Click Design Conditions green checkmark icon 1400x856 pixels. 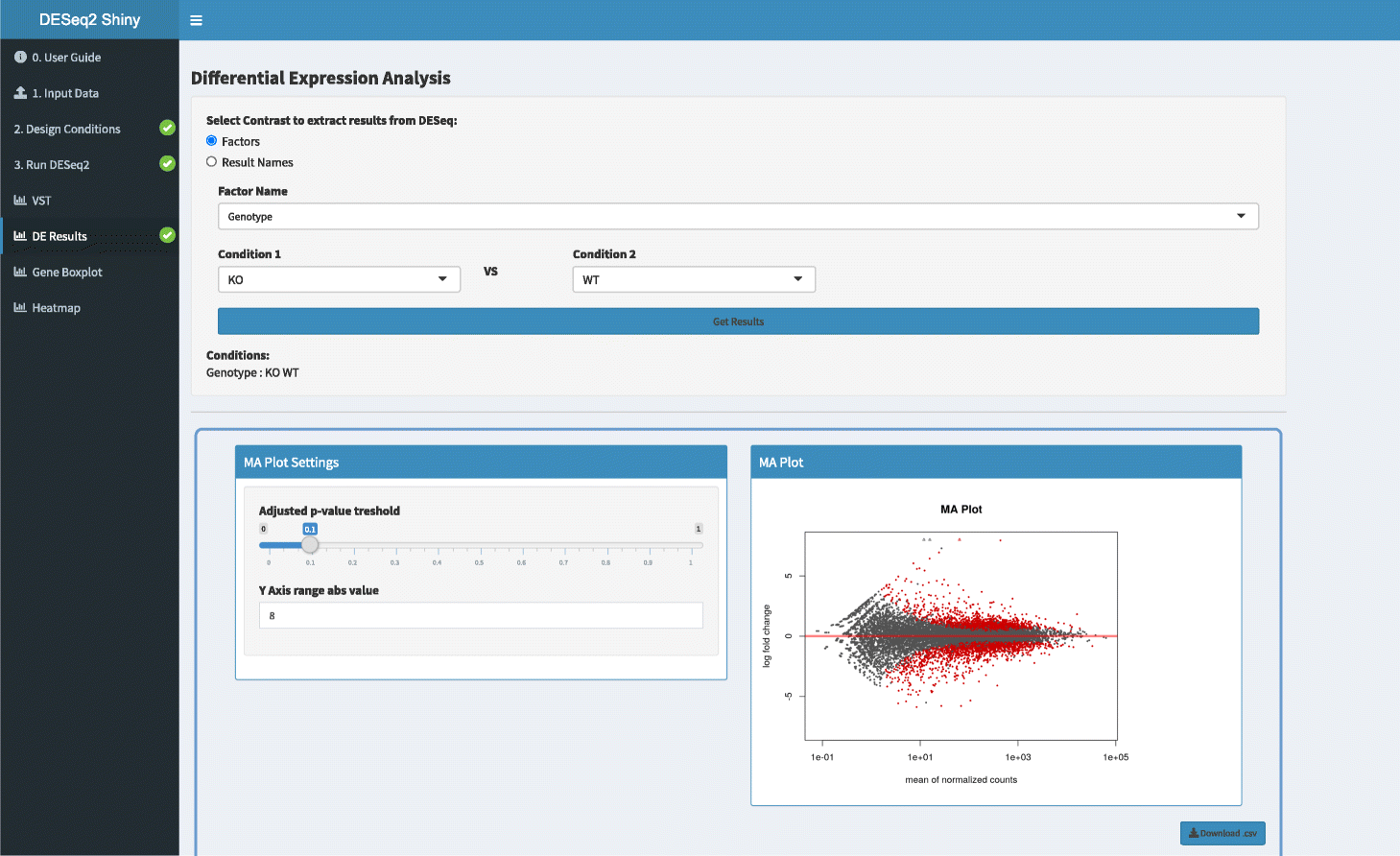tap(167, 128)
